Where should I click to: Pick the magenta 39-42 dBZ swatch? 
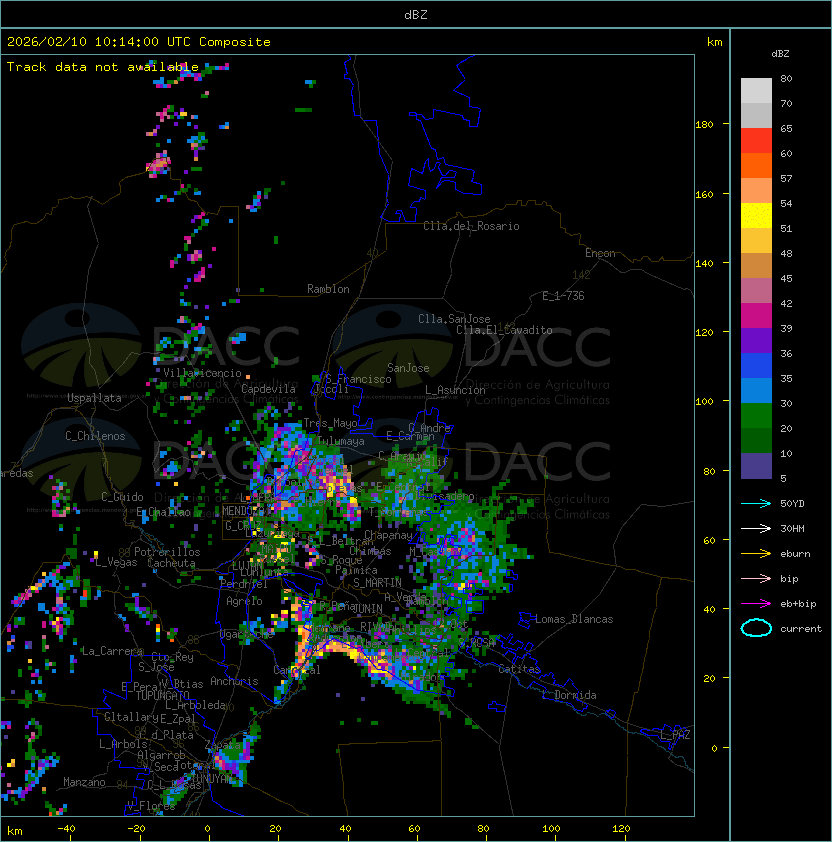point(756,316)
